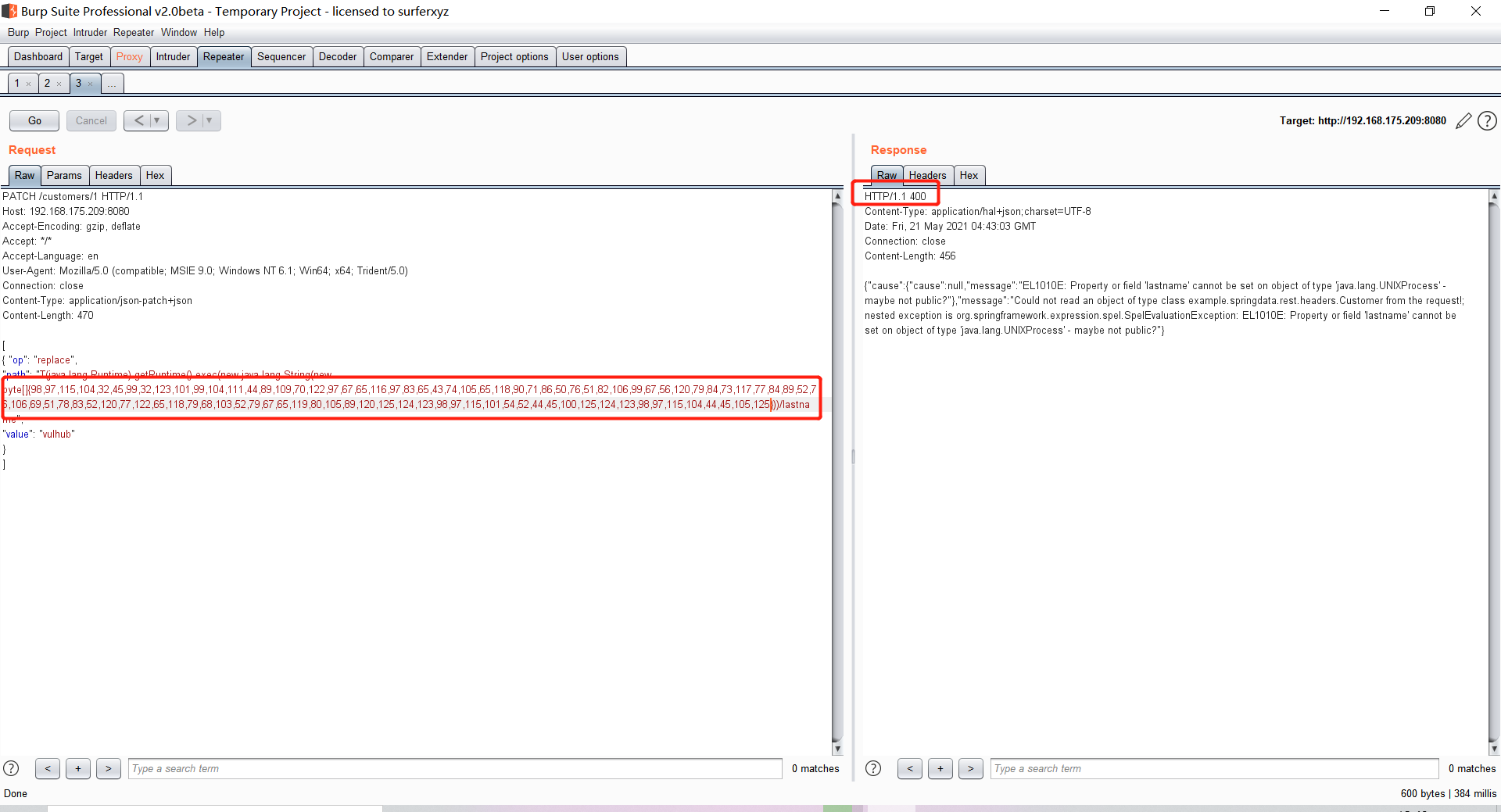1501x812 pixels.
Task: Open response search help icon
Action: (x=873, y=768)
